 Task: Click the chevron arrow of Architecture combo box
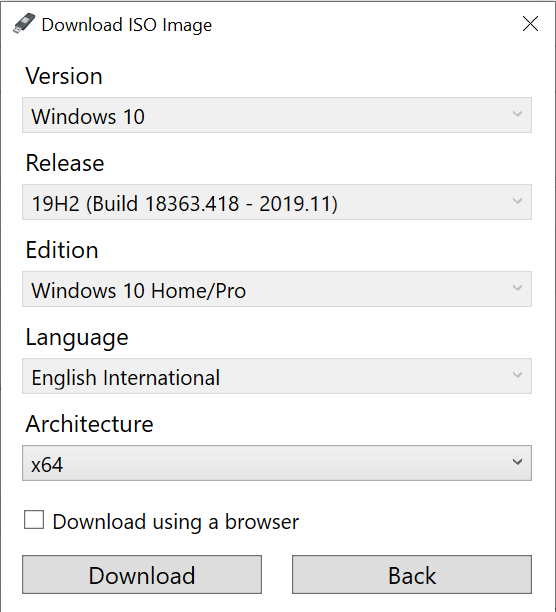click(517, 463)
